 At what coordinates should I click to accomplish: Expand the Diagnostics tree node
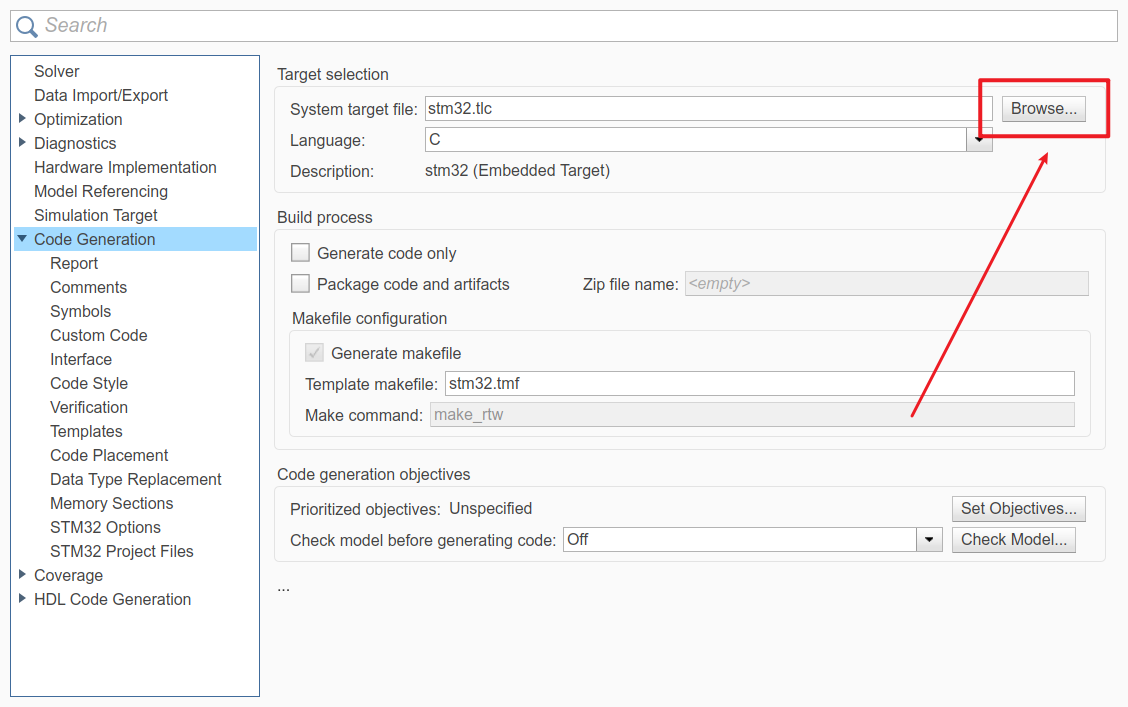pos(23,143)
